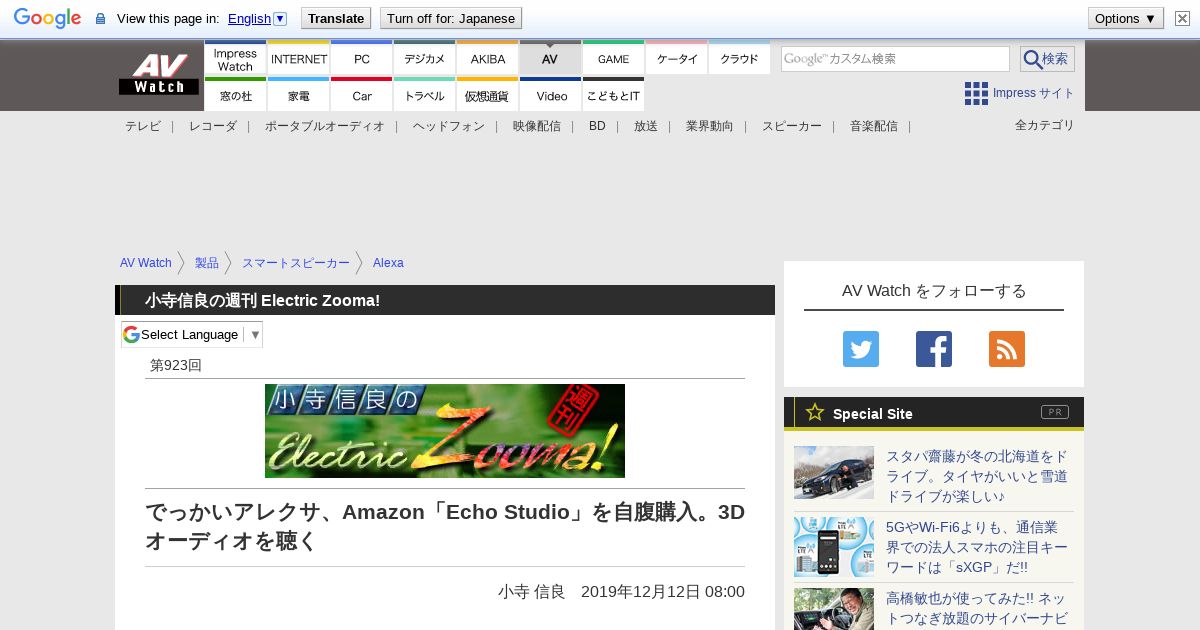This screenshot has height=630, width=1200.
Task: Go to the 映像配信 category
Action: pos(537,126)
